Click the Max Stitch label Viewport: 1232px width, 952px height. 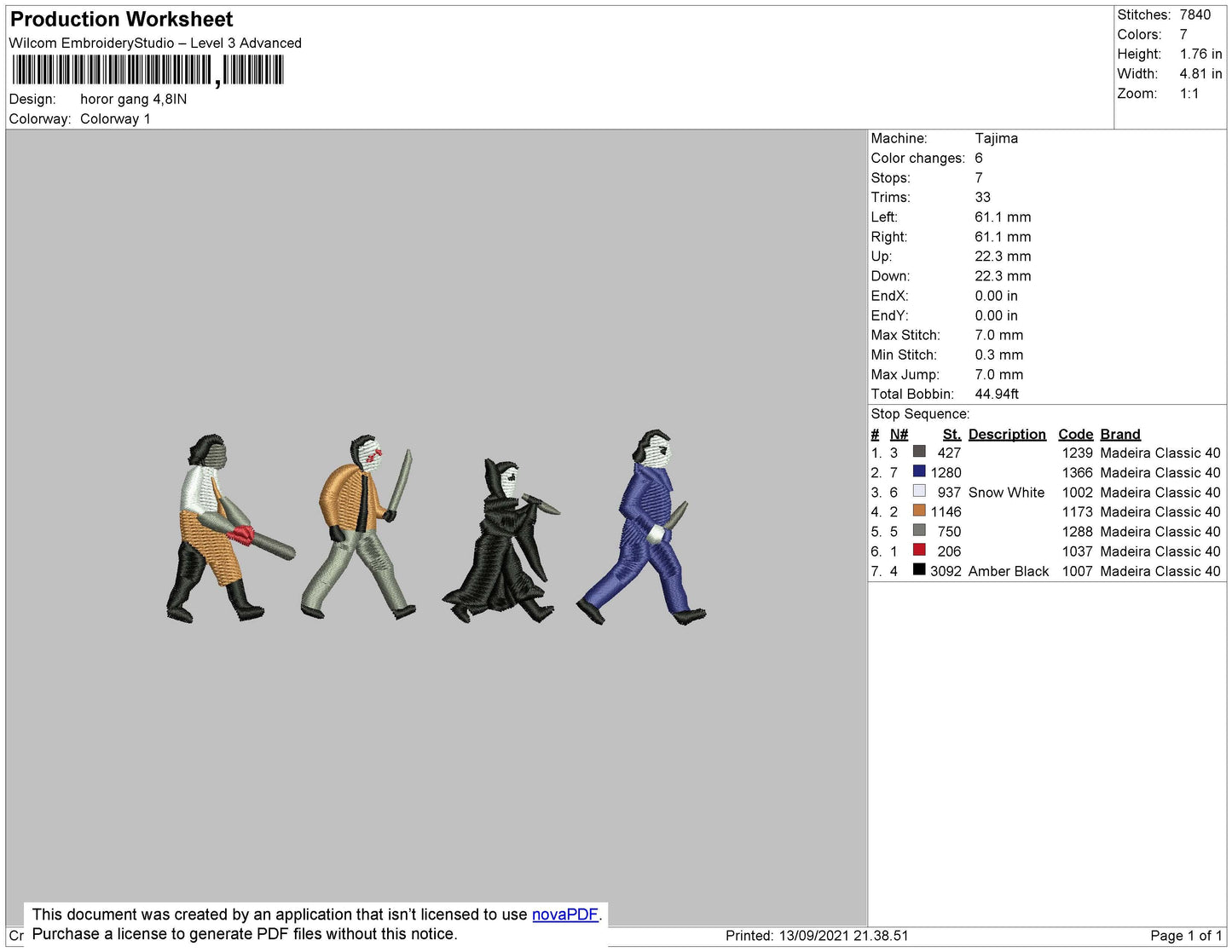[x=905, y=335]
